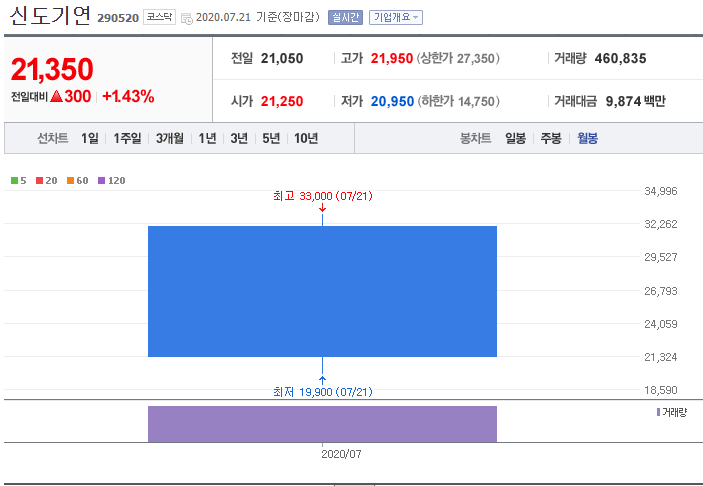Click the current price 21,350
Image resolution: width=703 pixels, height=486 pixels.
(x=52, y=69)
